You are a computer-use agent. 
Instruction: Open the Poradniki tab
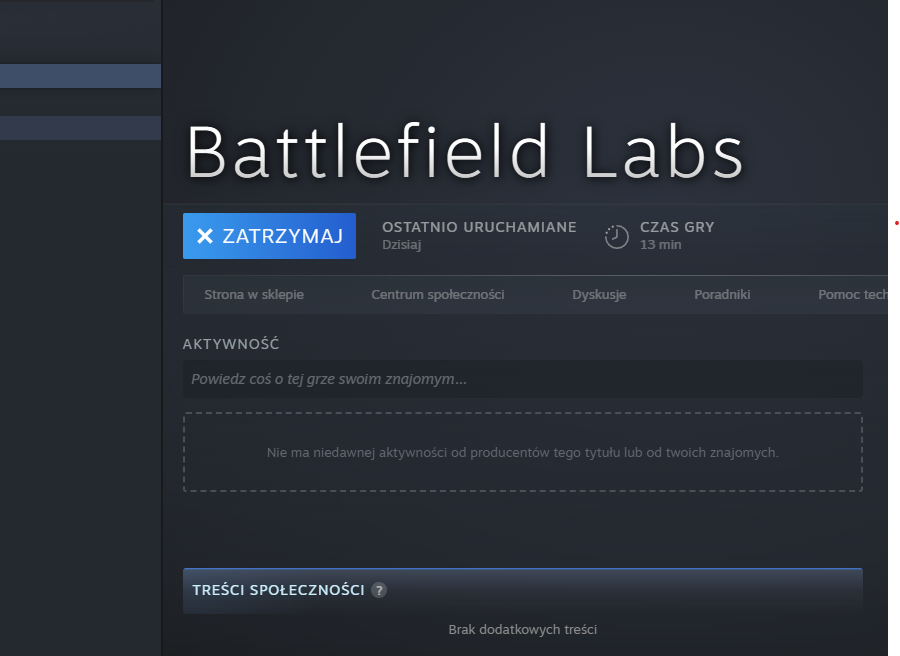pos(722,295)
